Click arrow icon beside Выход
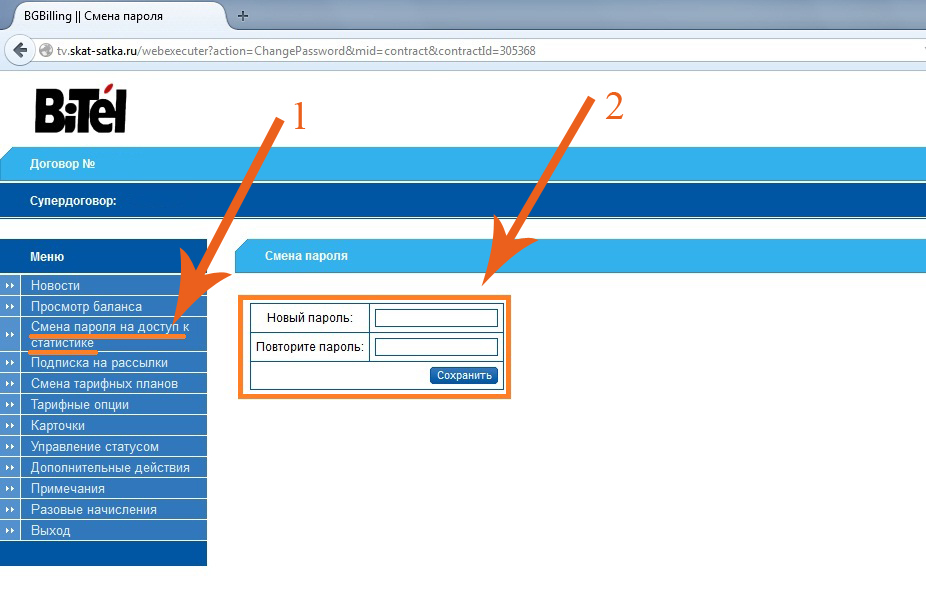Viewport: 926px width, 590px height. 9,530
